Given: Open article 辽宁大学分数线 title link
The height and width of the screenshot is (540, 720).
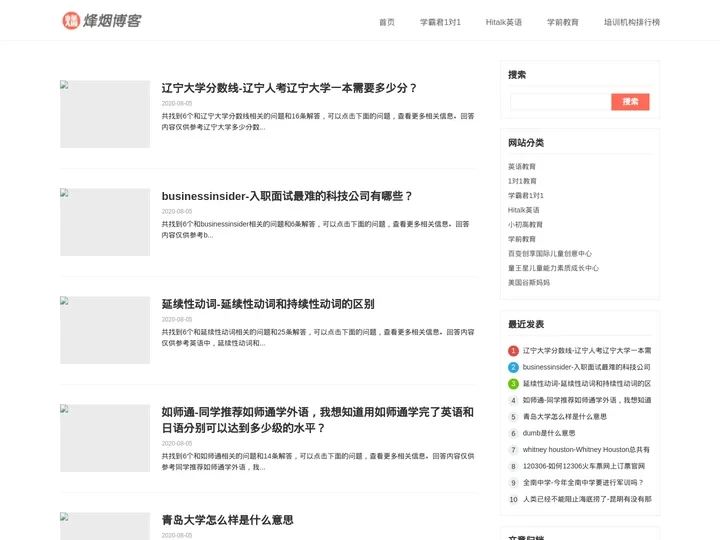Looking at the screenshot, I should point(289,88).
